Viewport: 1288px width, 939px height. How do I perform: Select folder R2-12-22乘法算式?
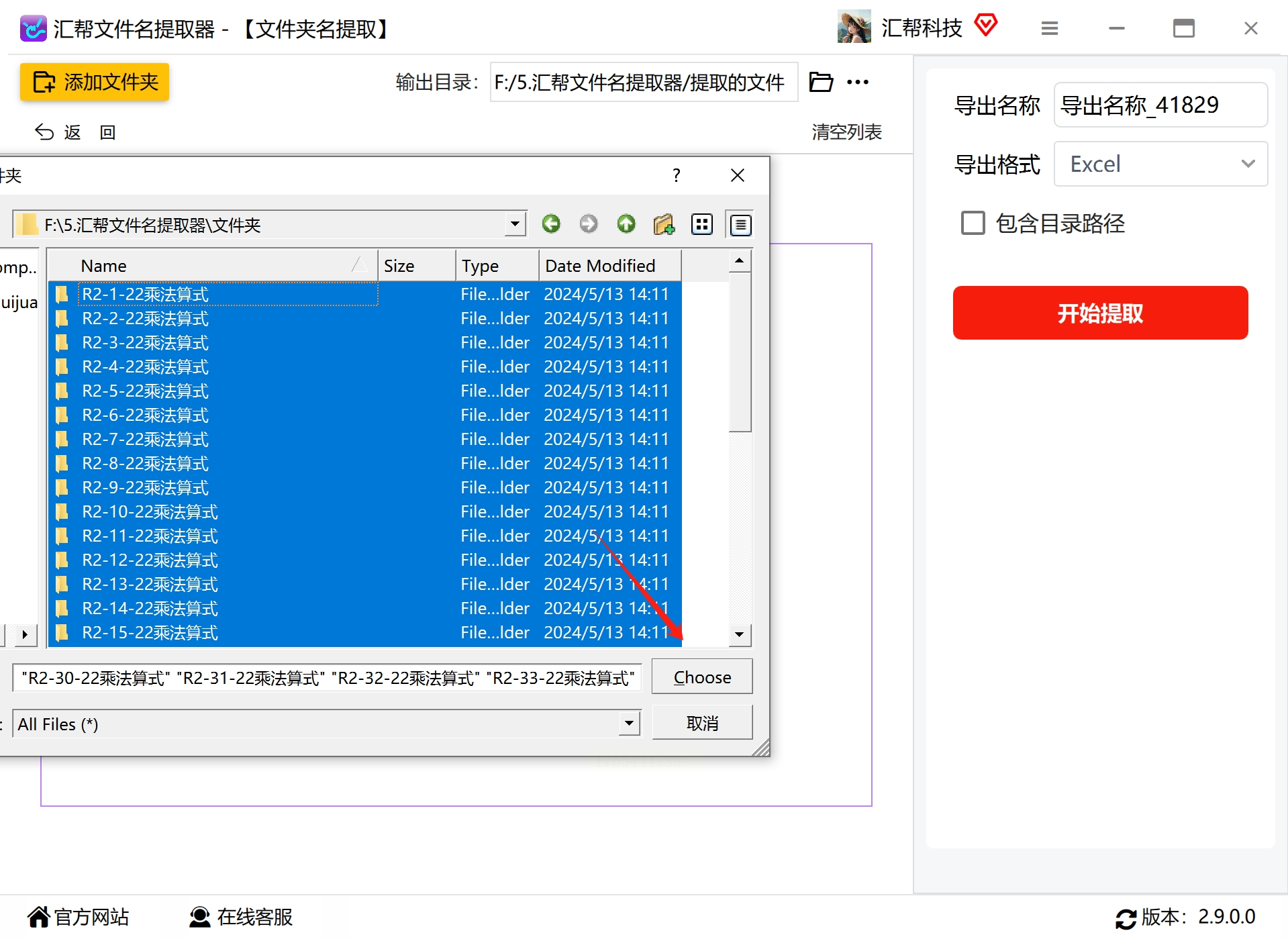pyautogui.click(x=365, y=560)
